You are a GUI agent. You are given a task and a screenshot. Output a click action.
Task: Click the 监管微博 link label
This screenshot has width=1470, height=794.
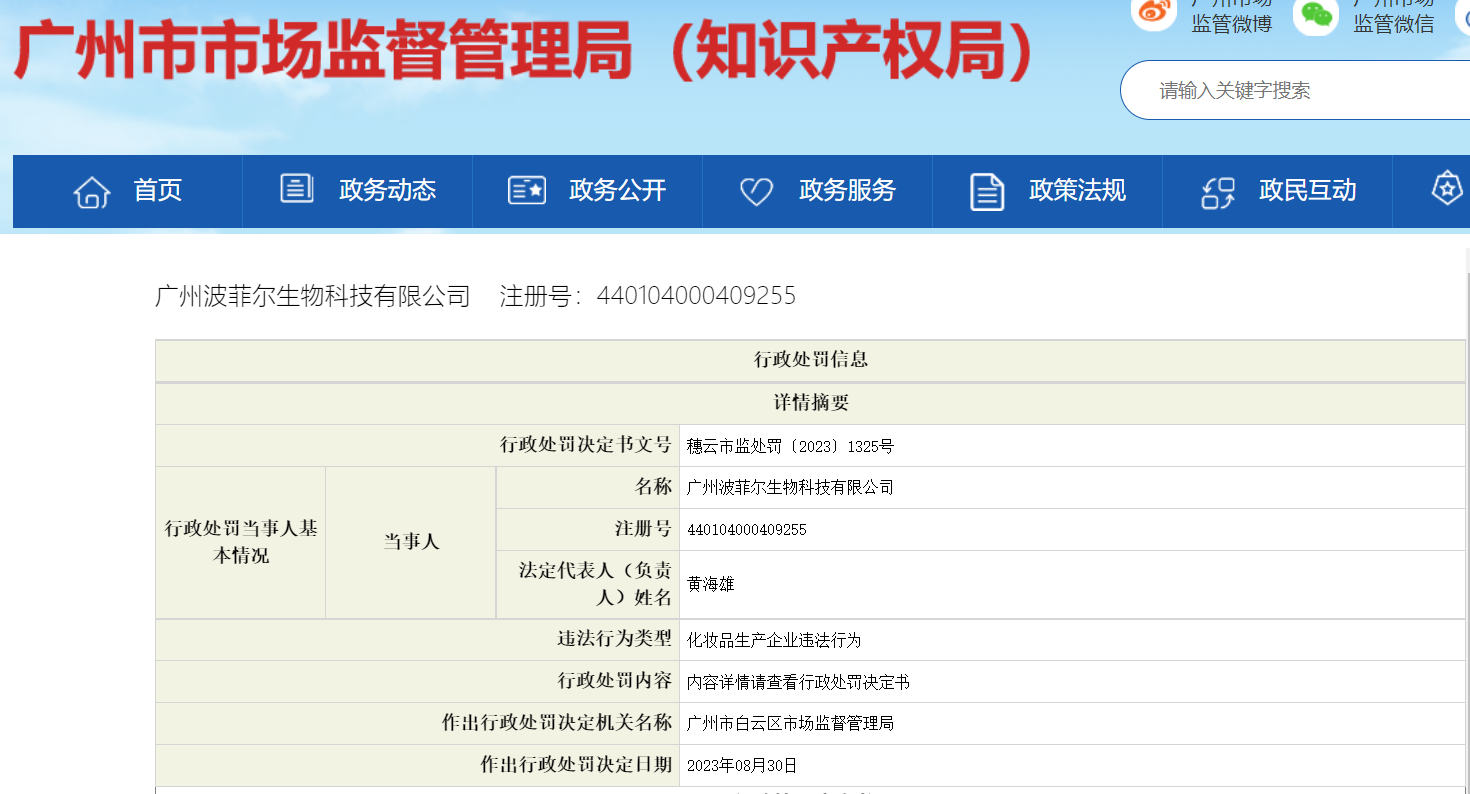coord(1232,23)
